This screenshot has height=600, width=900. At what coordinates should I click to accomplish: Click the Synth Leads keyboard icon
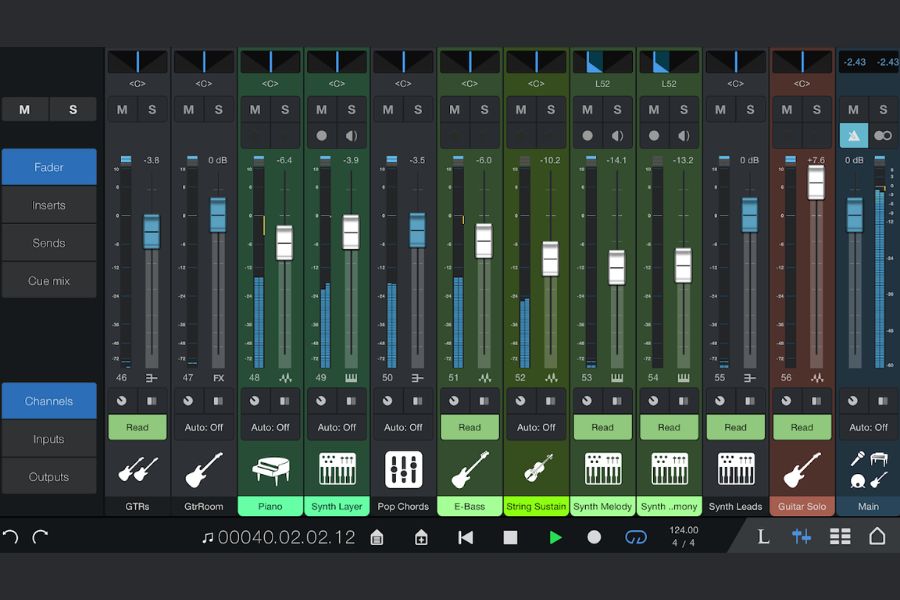click(x=736, y=469)
